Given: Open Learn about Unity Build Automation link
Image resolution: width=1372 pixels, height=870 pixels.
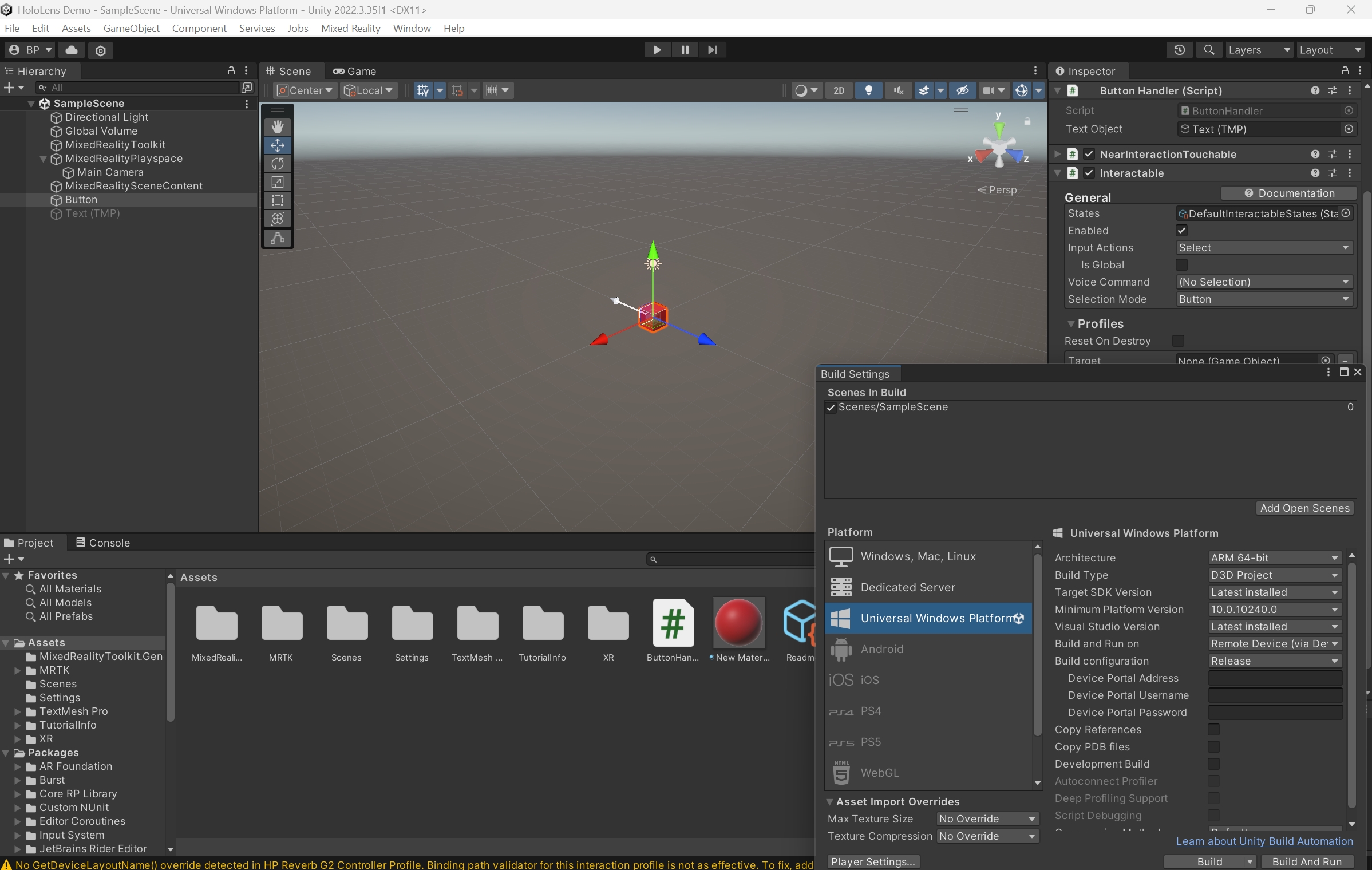Looking at the screenshot, I should click(x=1264, y=841).
